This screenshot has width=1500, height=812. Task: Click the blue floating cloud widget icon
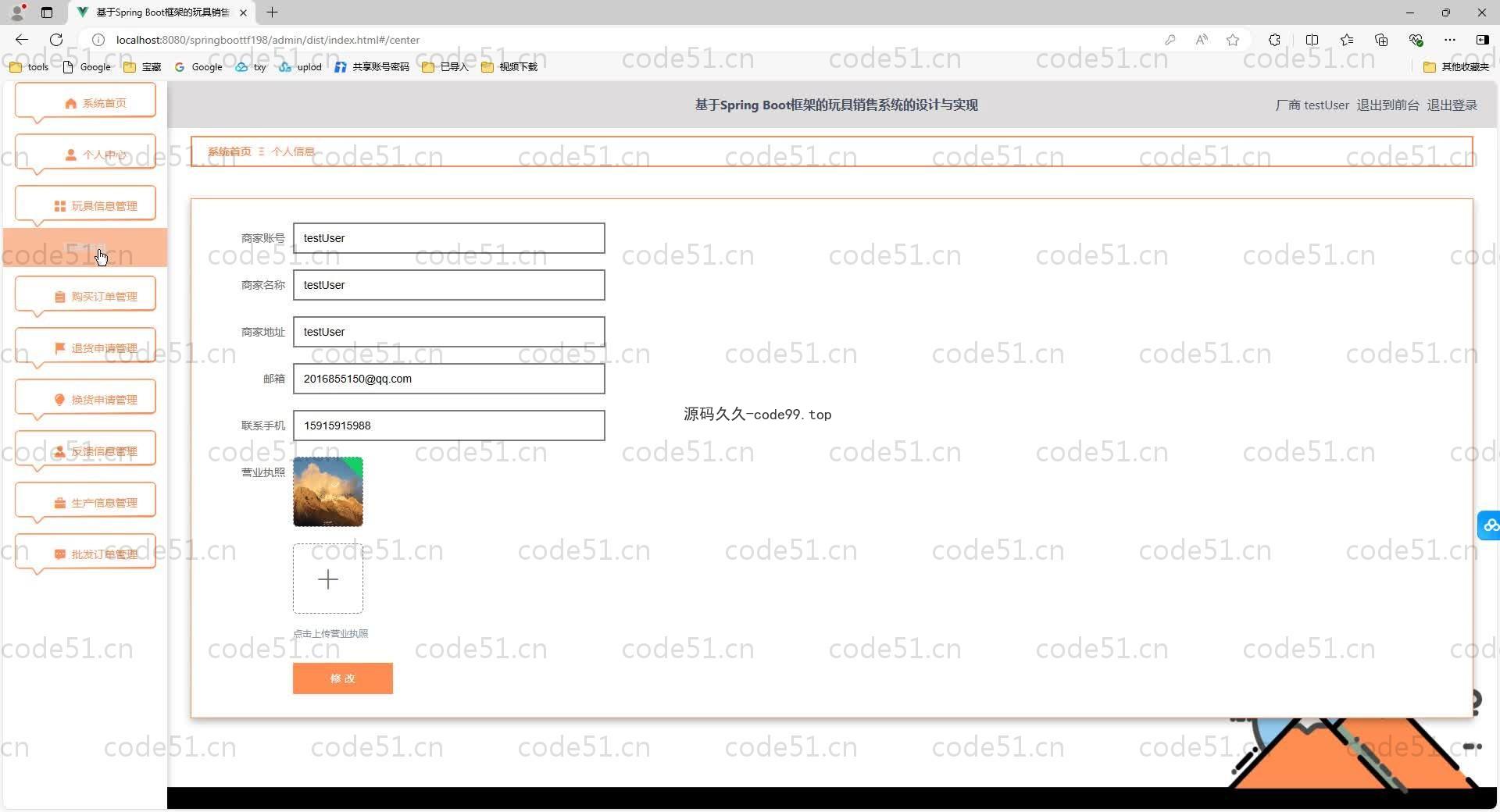pyautogui.click(x=1489, y=525)
